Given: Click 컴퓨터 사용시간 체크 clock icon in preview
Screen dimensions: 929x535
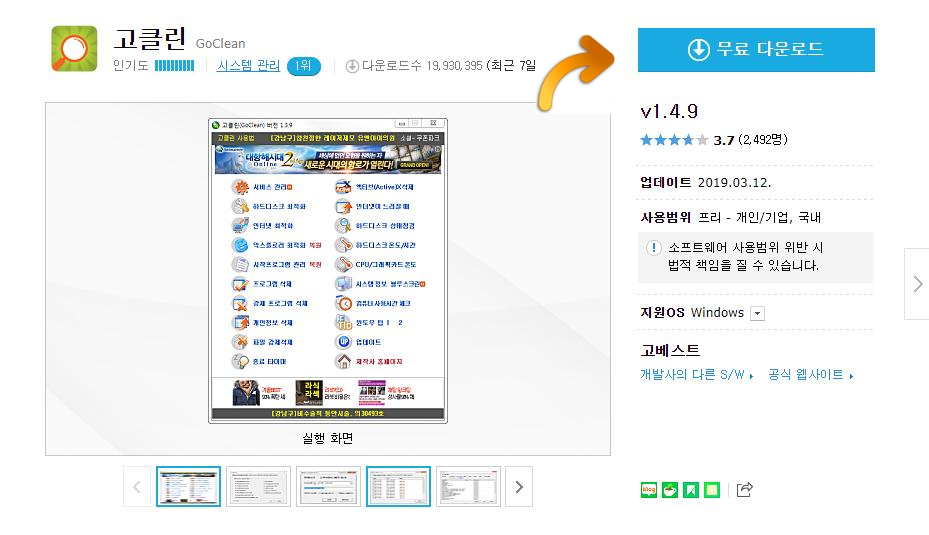Looking at the screenshot, I should click(344, 303).
